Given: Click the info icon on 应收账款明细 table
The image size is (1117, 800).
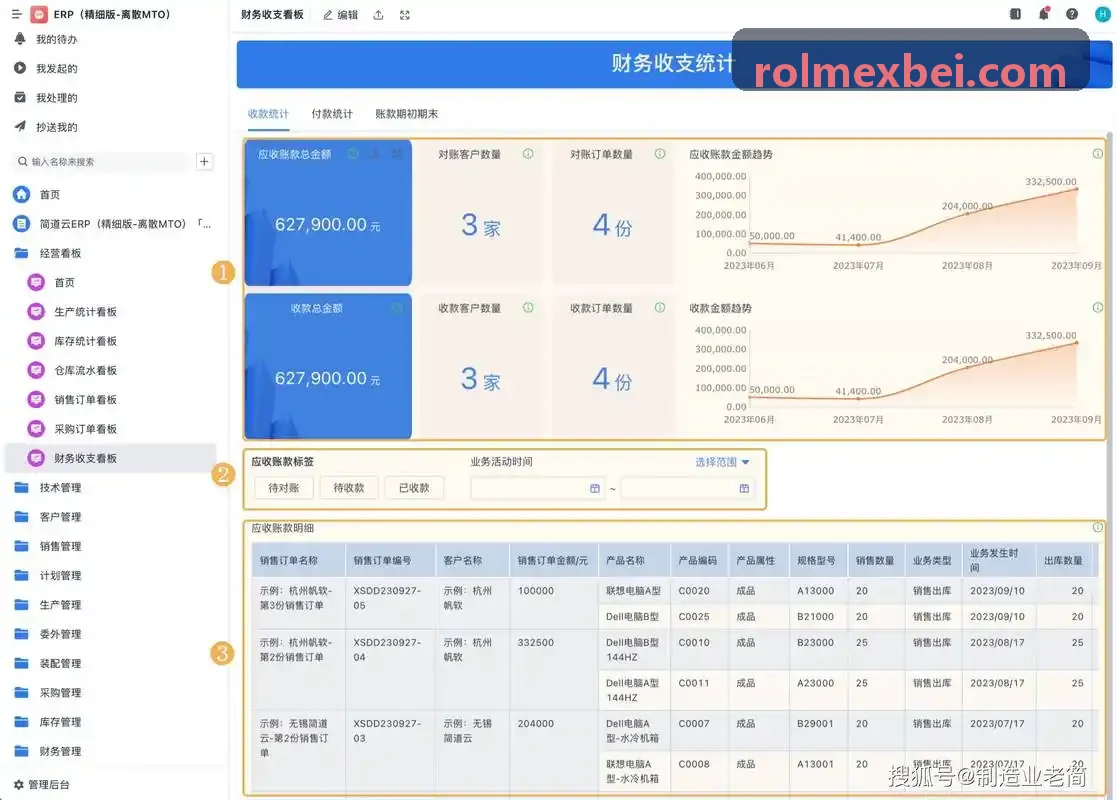Looking at the screenshot, I should [x=1098, y=528].
